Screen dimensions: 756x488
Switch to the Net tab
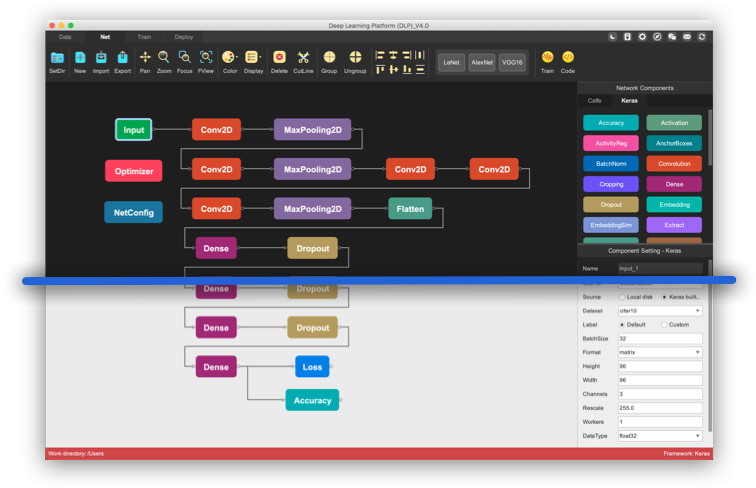105,37
